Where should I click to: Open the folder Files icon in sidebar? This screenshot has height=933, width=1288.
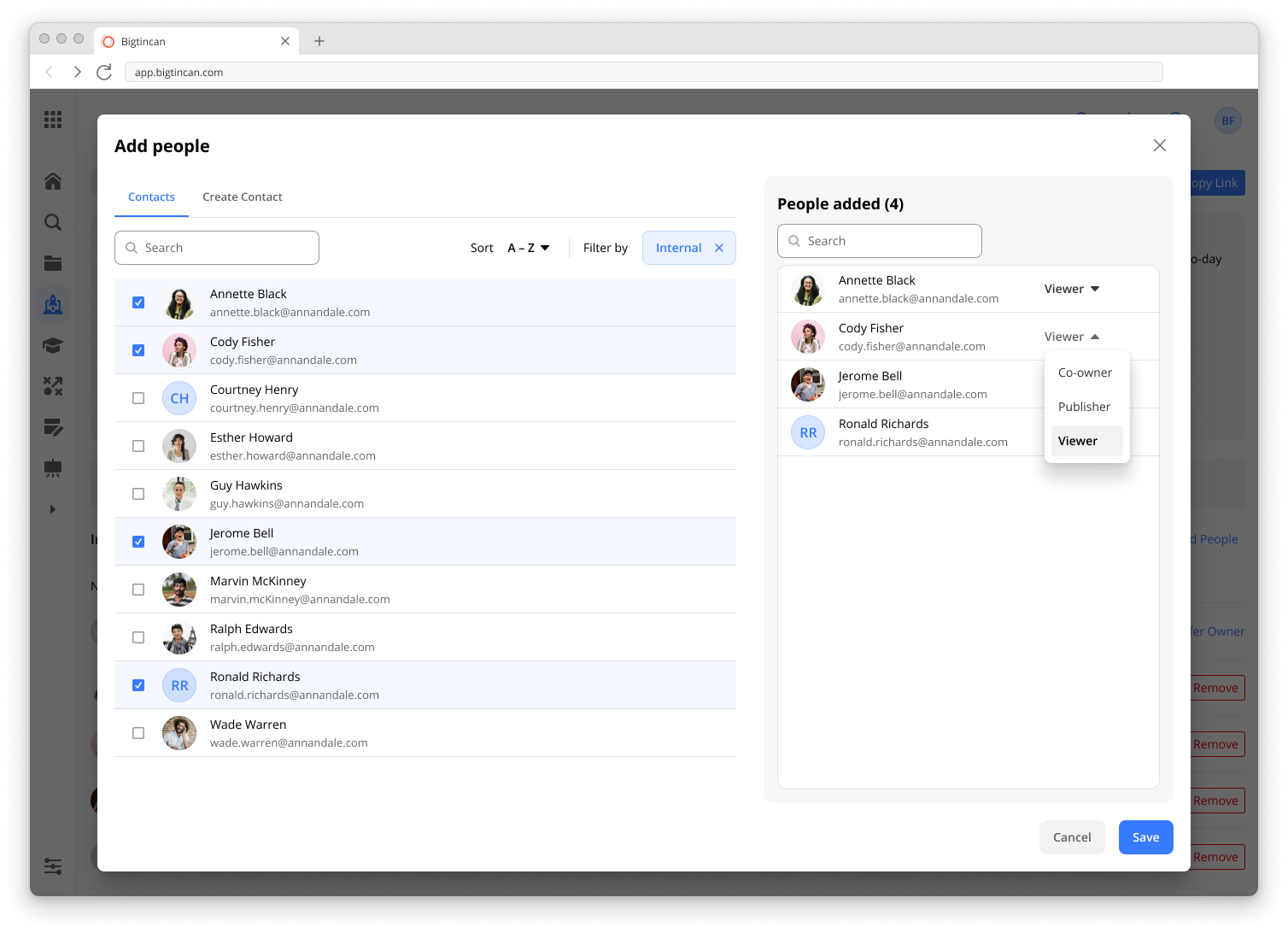pos(53,263)
